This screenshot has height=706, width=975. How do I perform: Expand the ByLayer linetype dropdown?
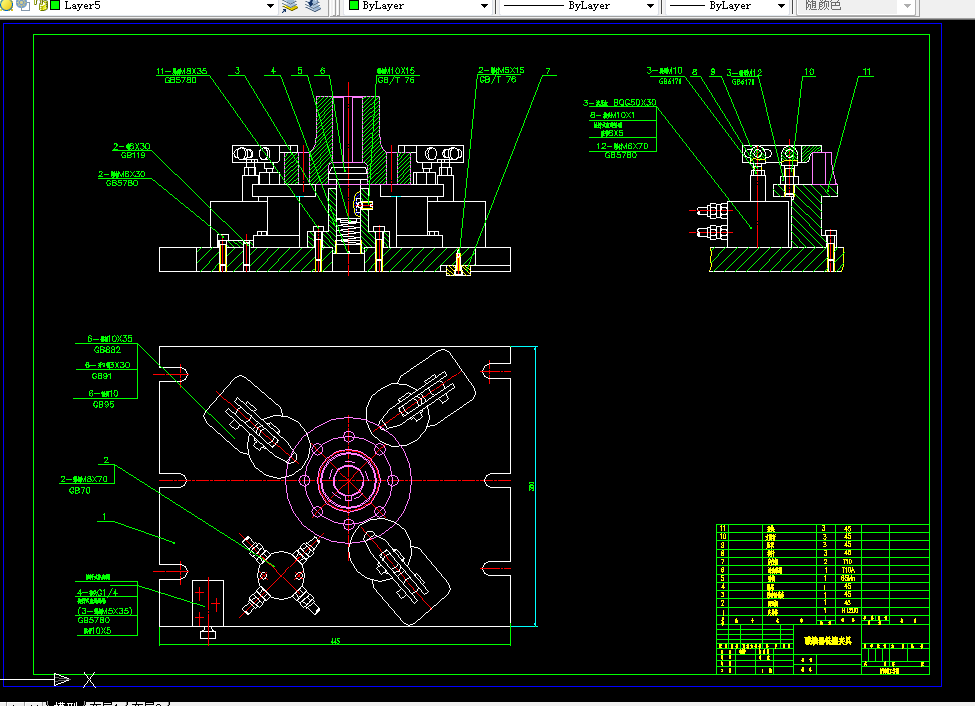[649, 6]
